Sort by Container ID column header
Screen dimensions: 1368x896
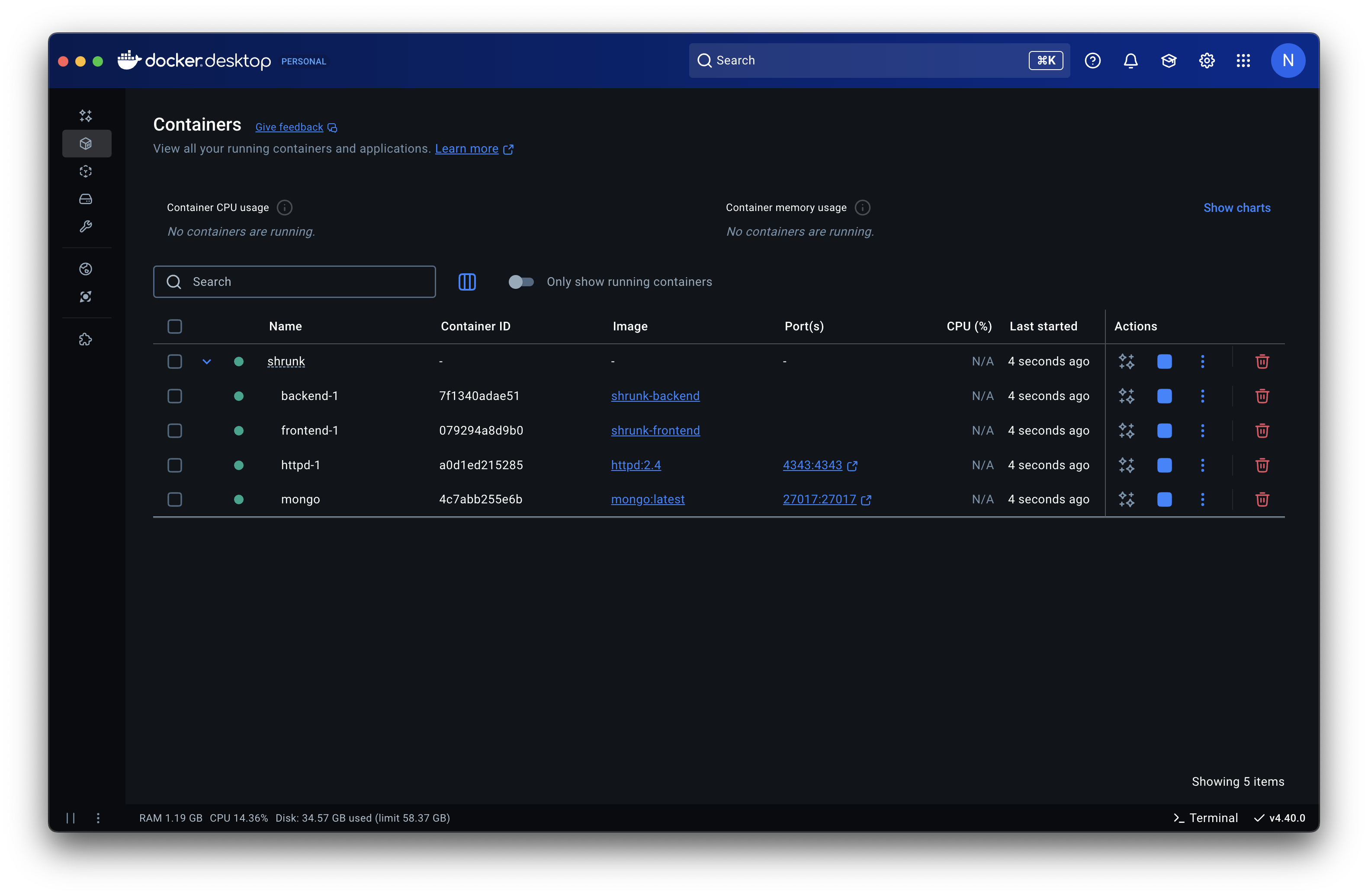click(475, 326)
